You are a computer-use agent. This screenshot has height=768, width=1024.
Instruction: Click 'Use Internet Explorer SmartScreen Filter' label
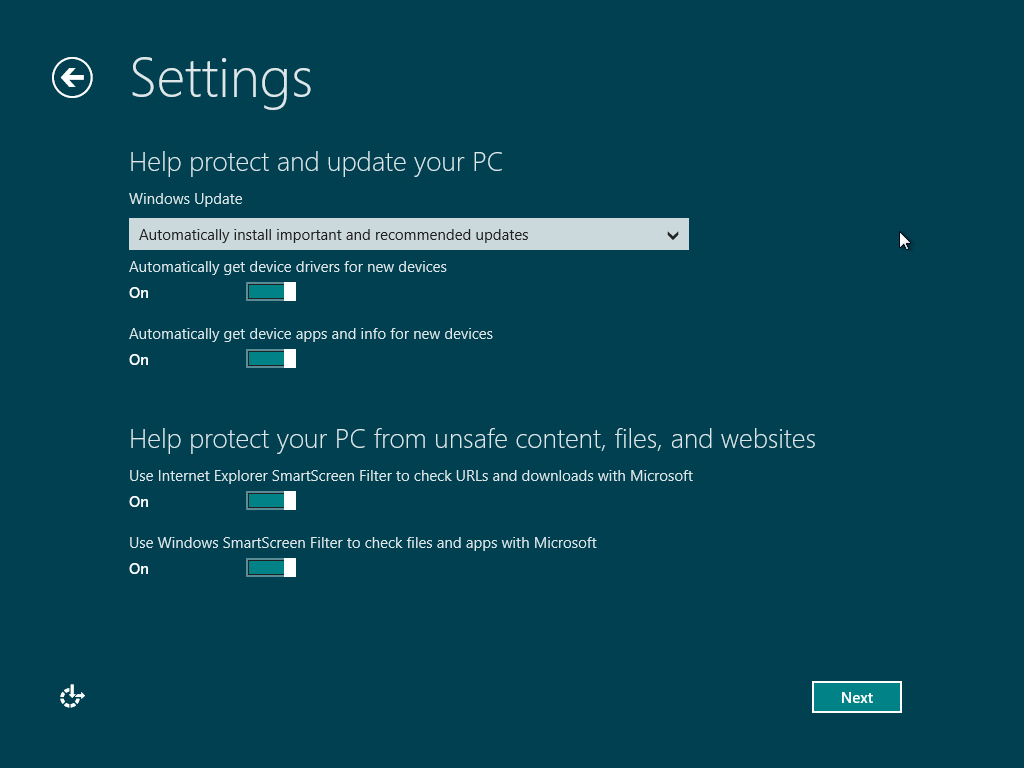point(411,476)
